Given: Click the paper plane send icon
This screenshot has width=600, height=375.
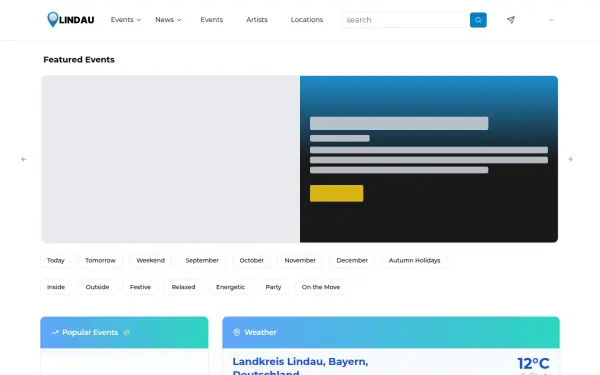Looking at the screenshot, I should 511,20.
